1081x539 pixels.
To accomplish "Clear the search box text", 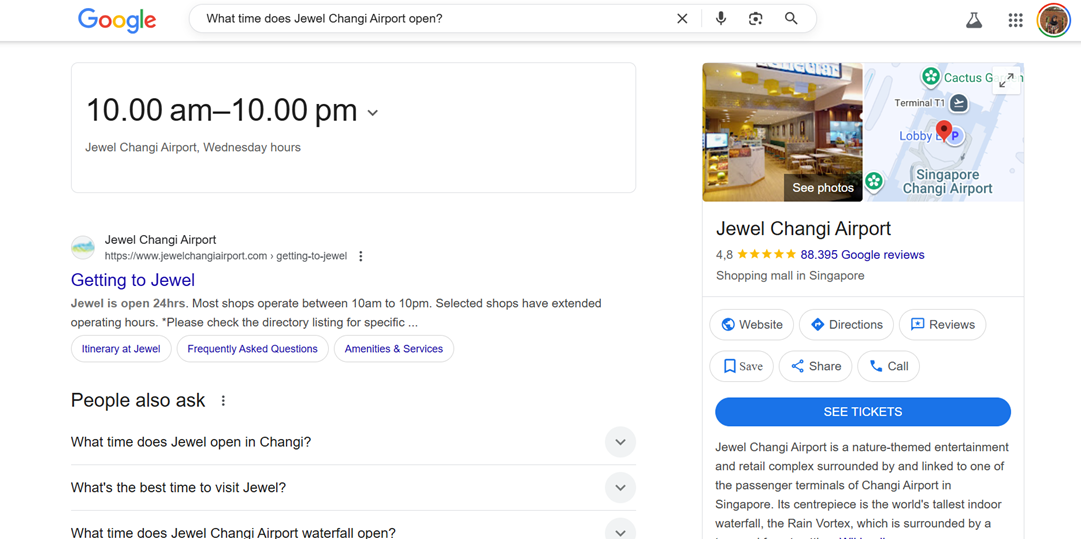I will pos(682,19).
